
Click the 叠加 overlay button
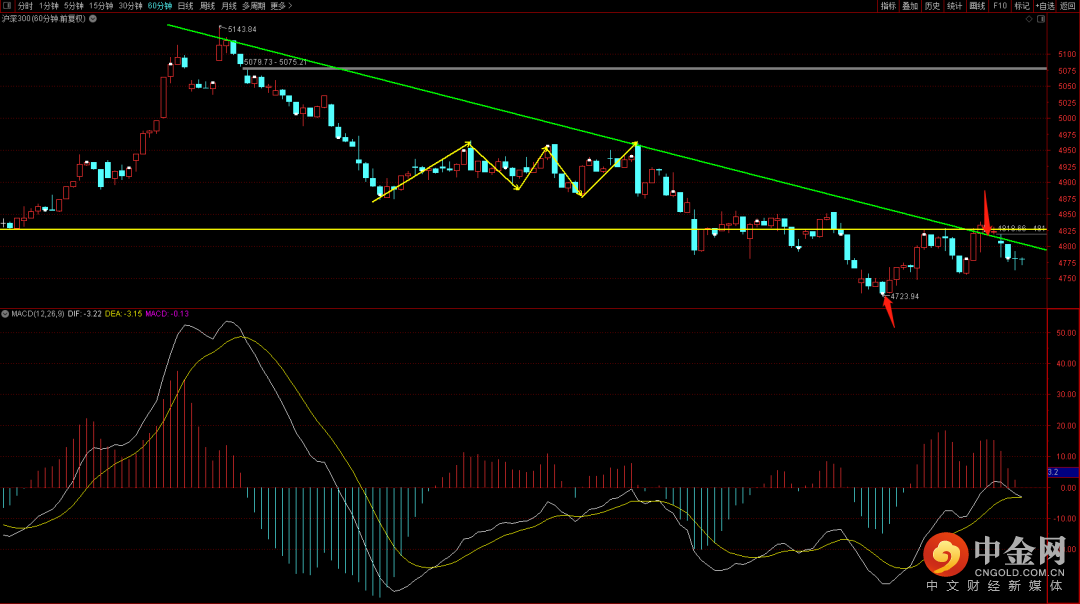coord(910,6)
